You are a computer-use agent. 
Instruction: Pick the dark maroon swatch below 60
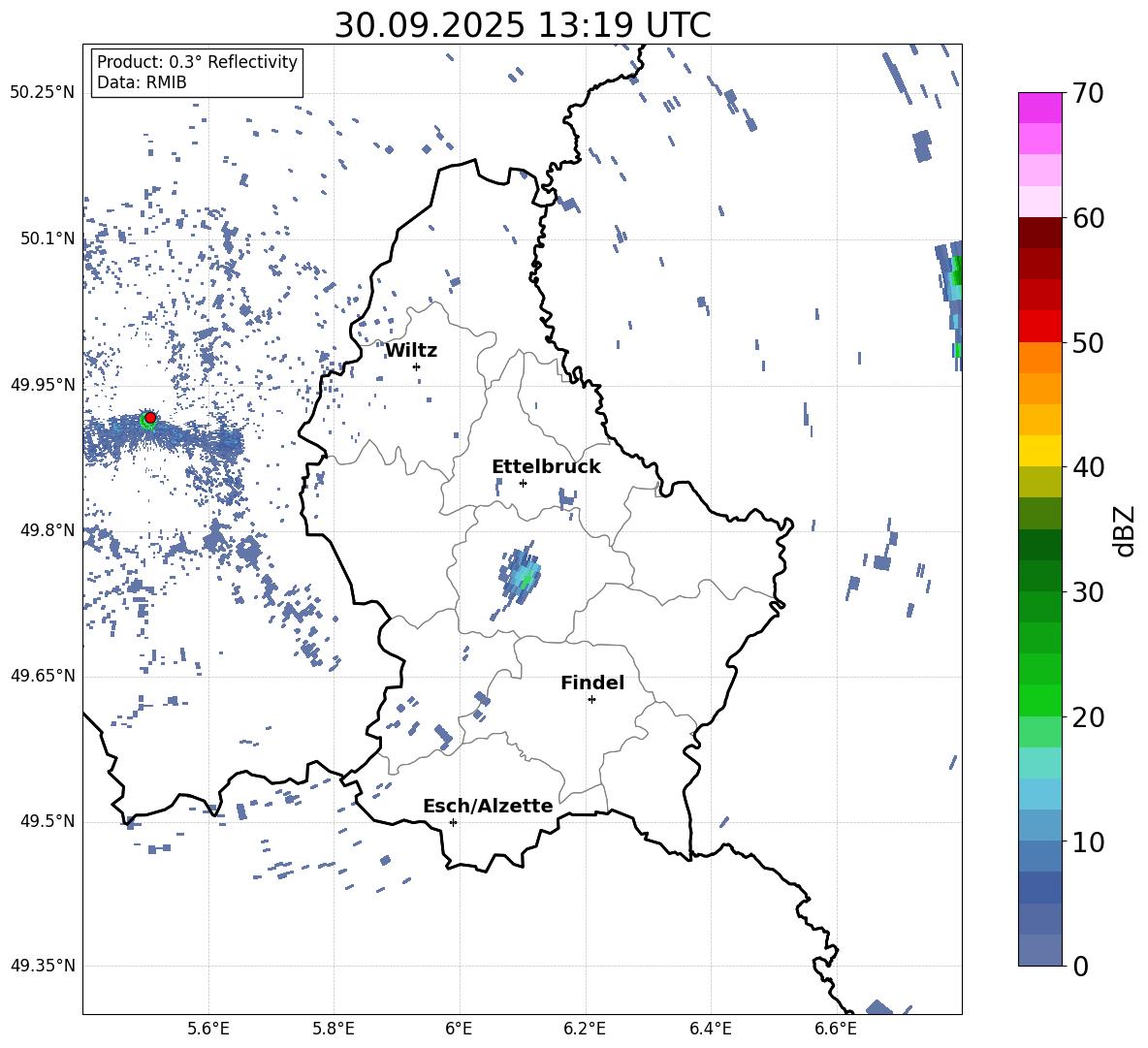tap(1039, 233)
